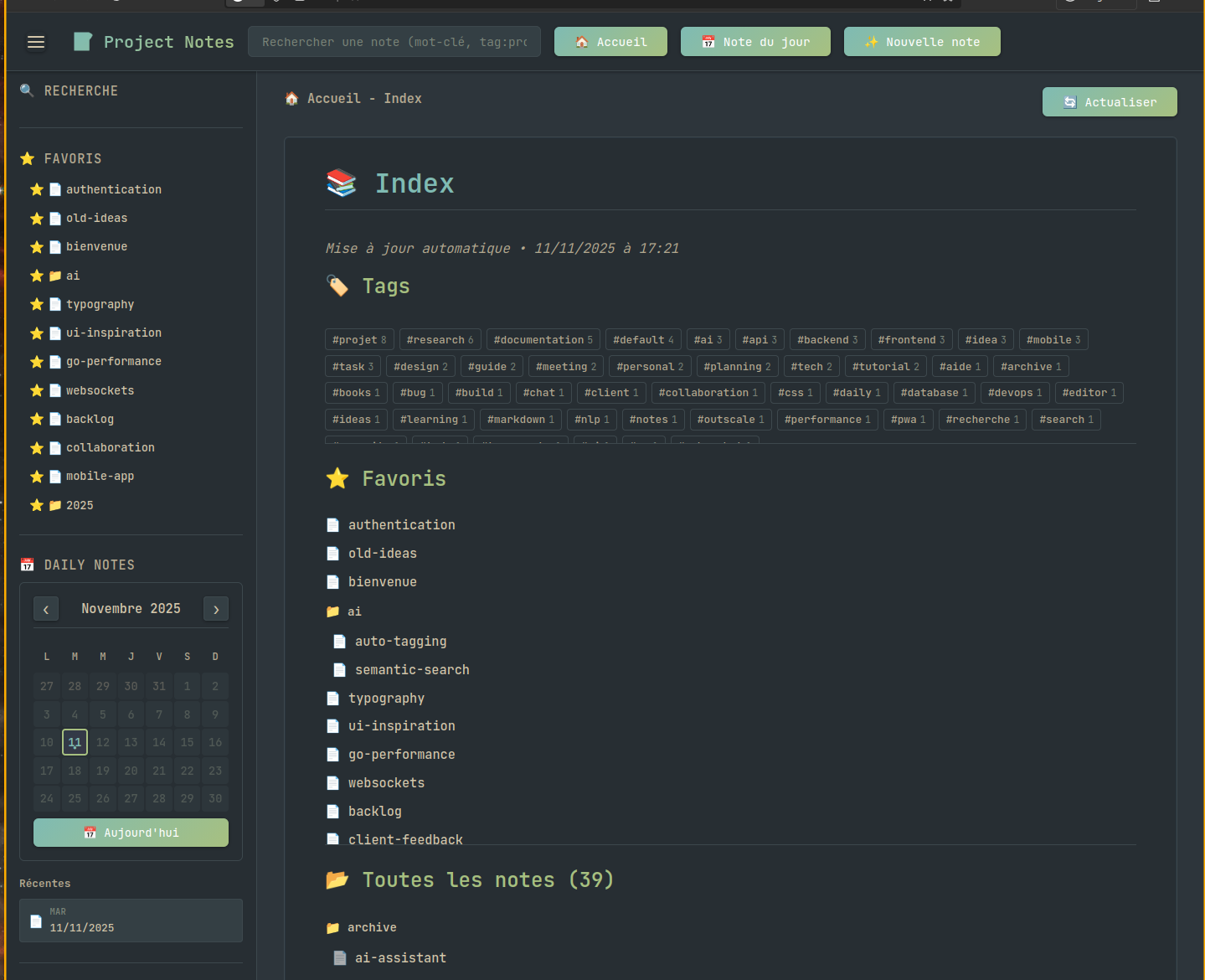Click the magnifier icon beside RECHERCHE
The height and width of the screenshot is (980, 1205).
pyautogui.click(x=27, y=90)
